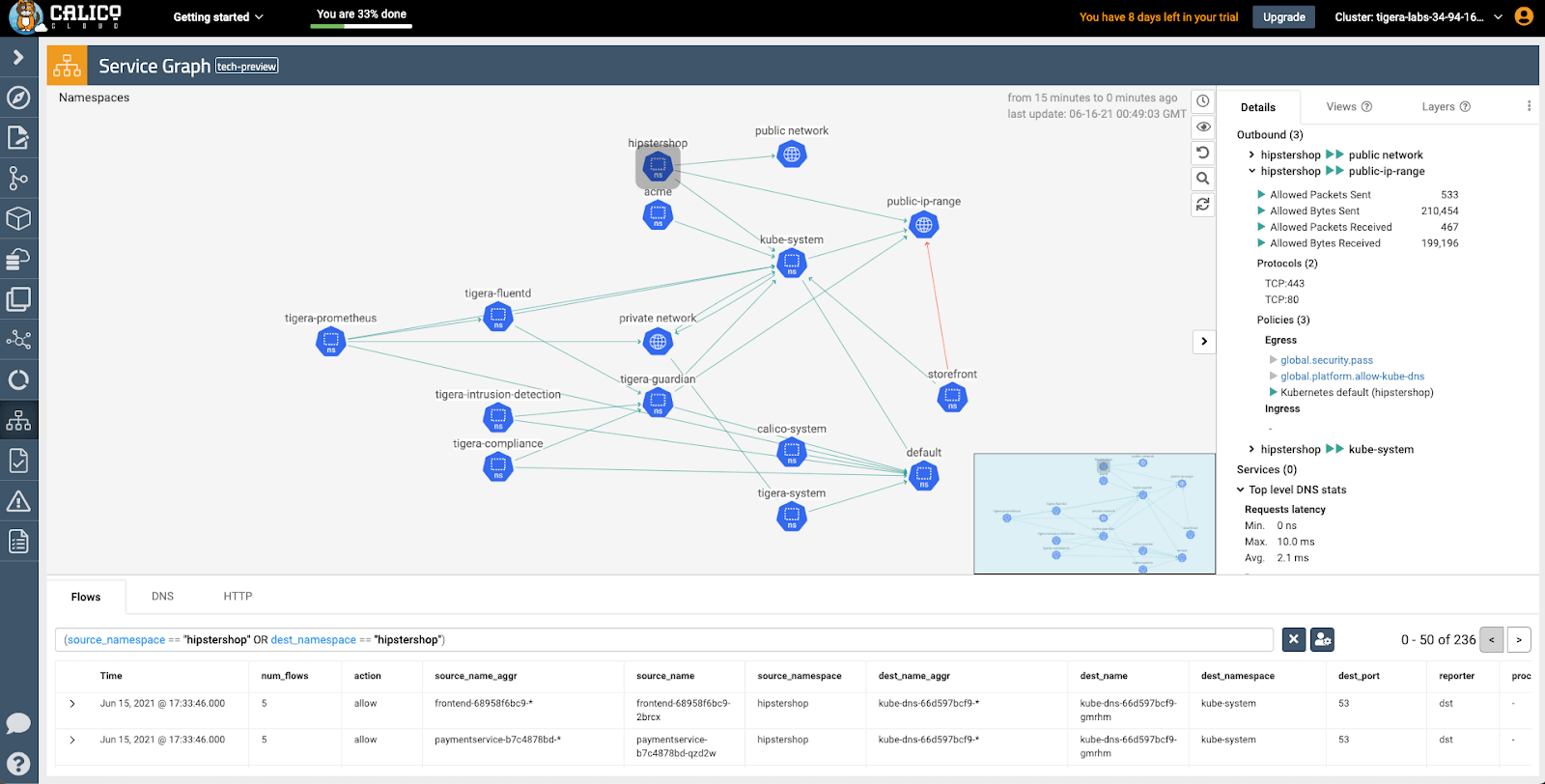Clear the flow filter with X button
The width and height of the screenshot is (1545, 784).
(1294, 639)
